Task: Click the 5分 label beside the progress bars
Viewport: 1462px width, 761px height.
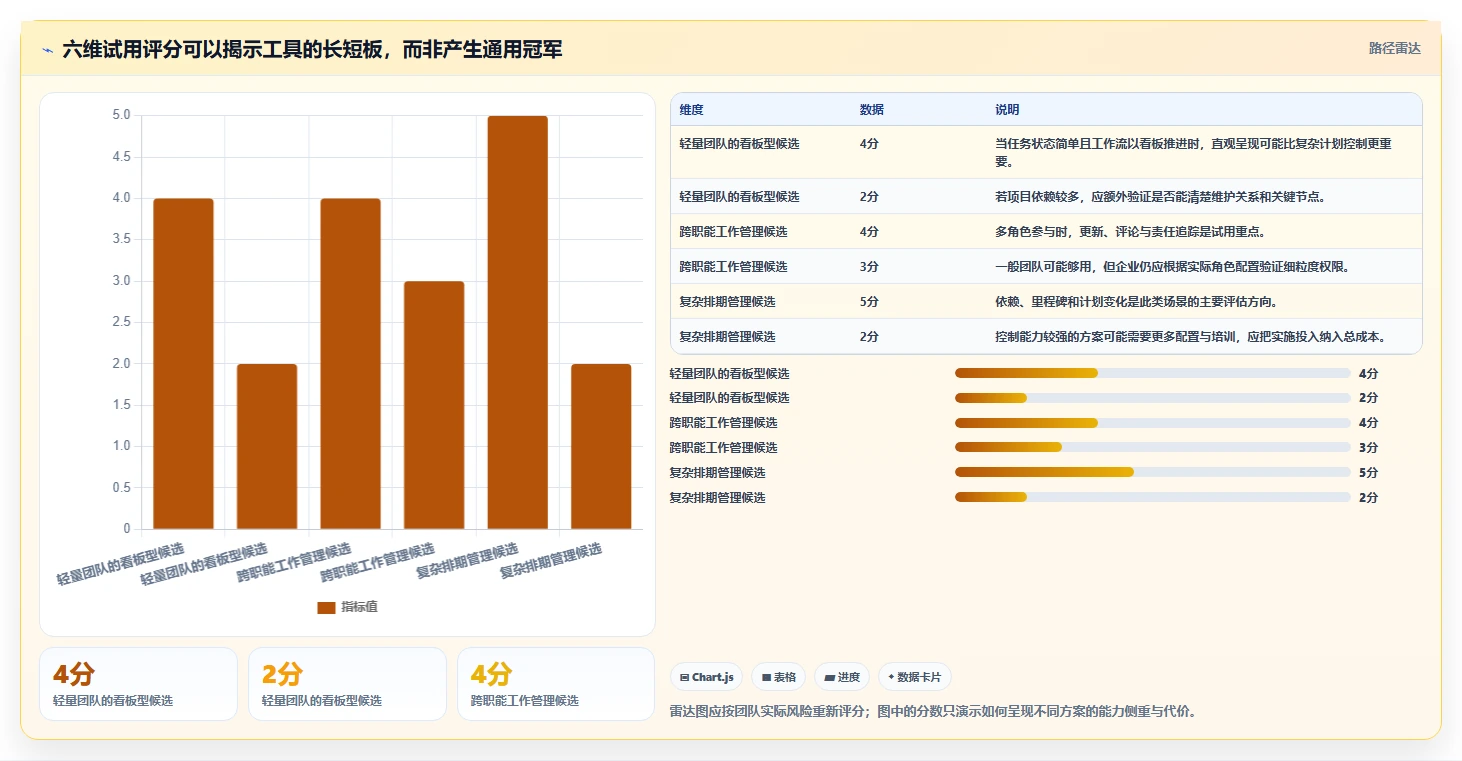Action: [x=1368, y=472]
